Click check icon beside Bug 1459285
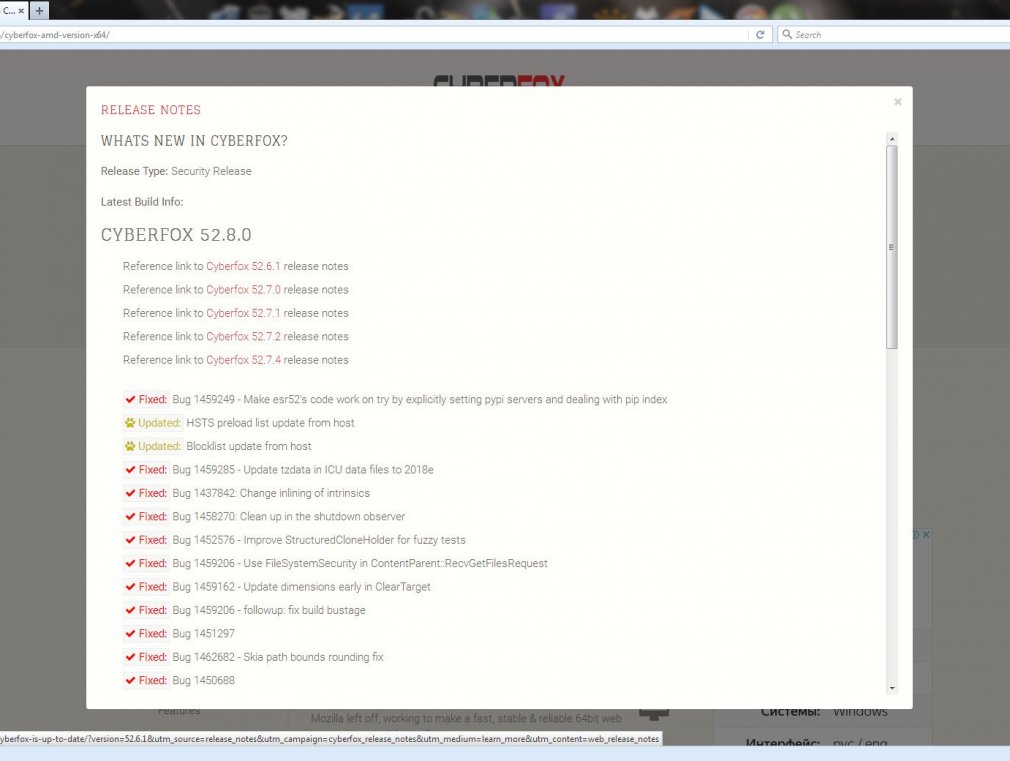1010x761 pixels. click(130, 470)
